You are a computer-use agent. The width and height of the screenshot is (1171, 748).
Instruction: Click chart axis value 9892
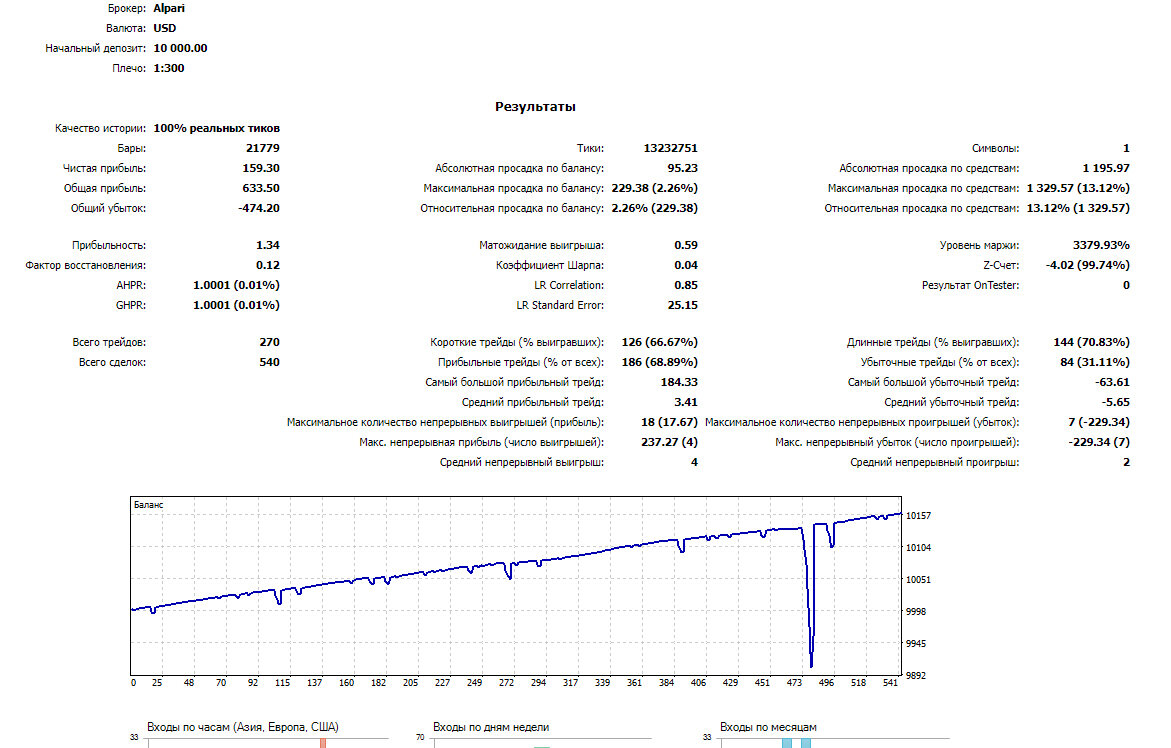(916, 676)
